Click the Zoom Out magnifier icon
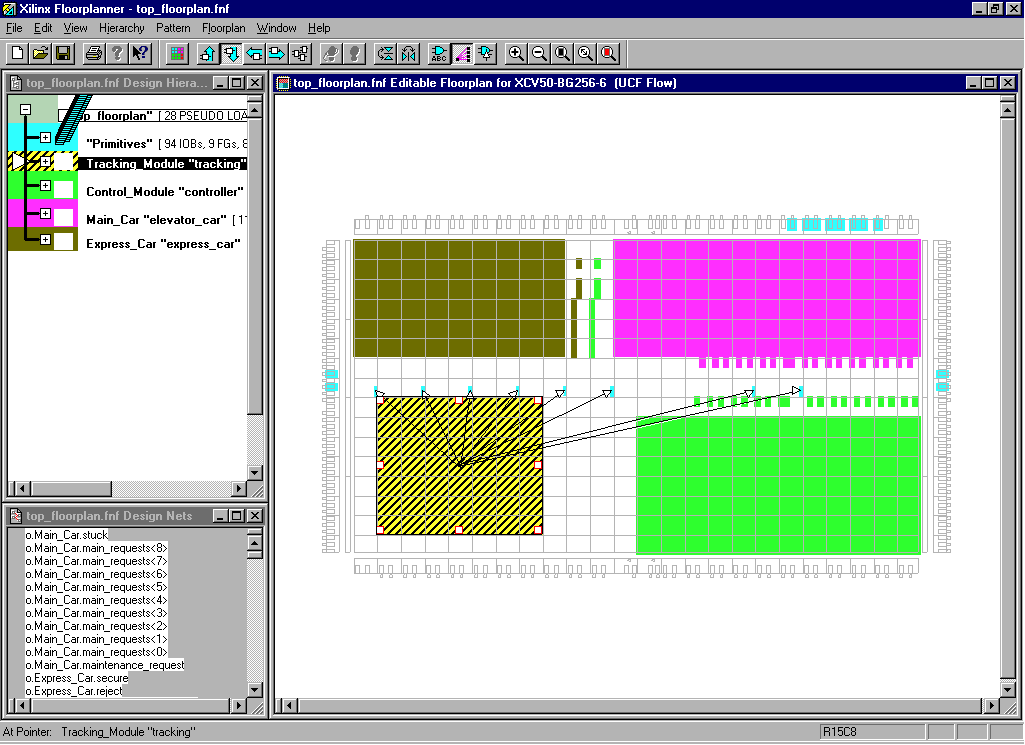 click(x=540, y=53)
